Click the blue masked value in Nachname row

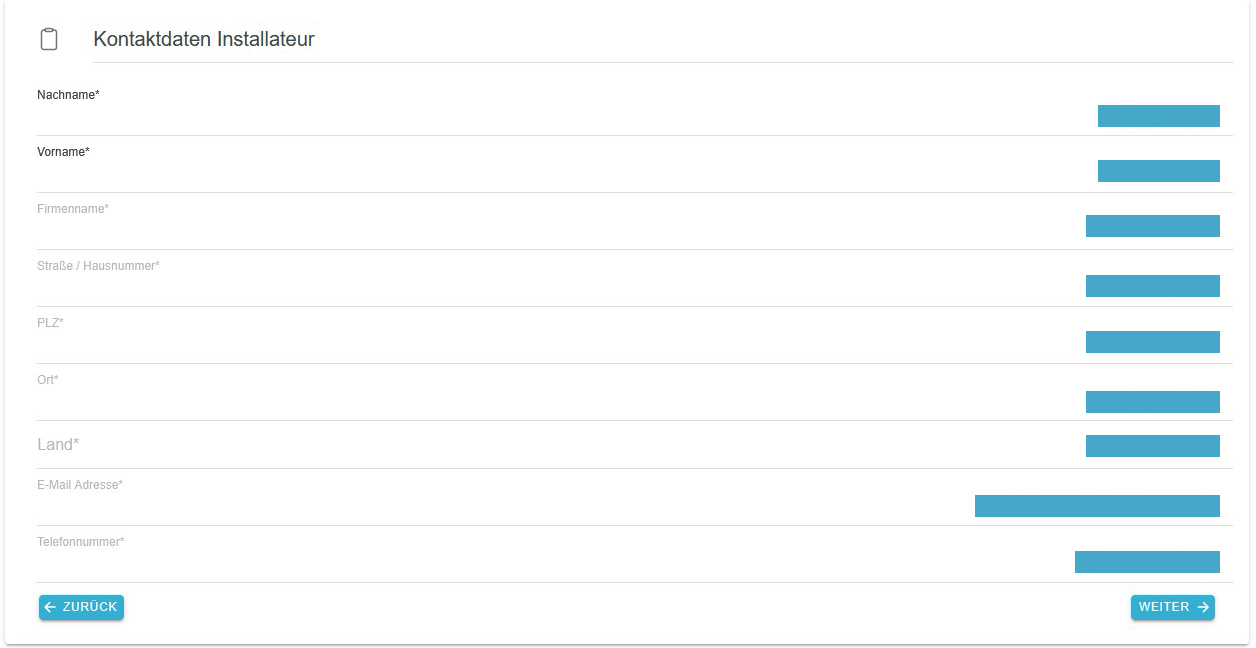pos(1158,116)
